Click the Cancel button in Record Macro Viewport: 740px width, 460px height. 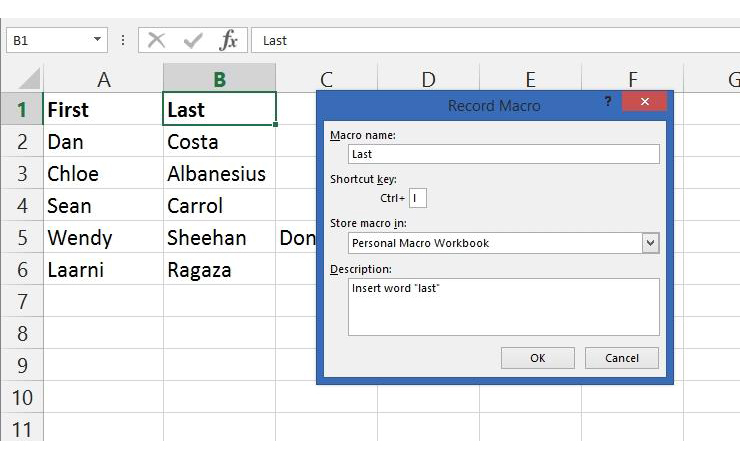tap(621, 358)
